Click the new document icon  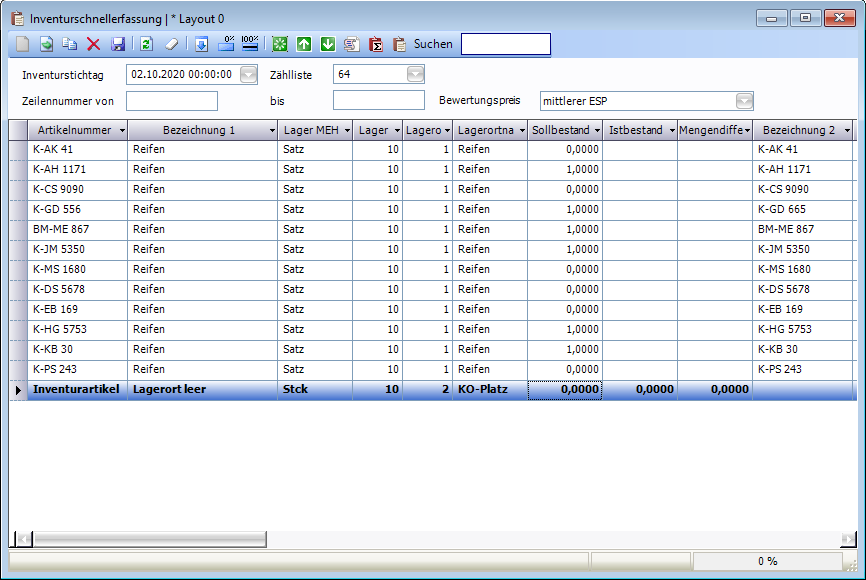[x=22, y=44]
